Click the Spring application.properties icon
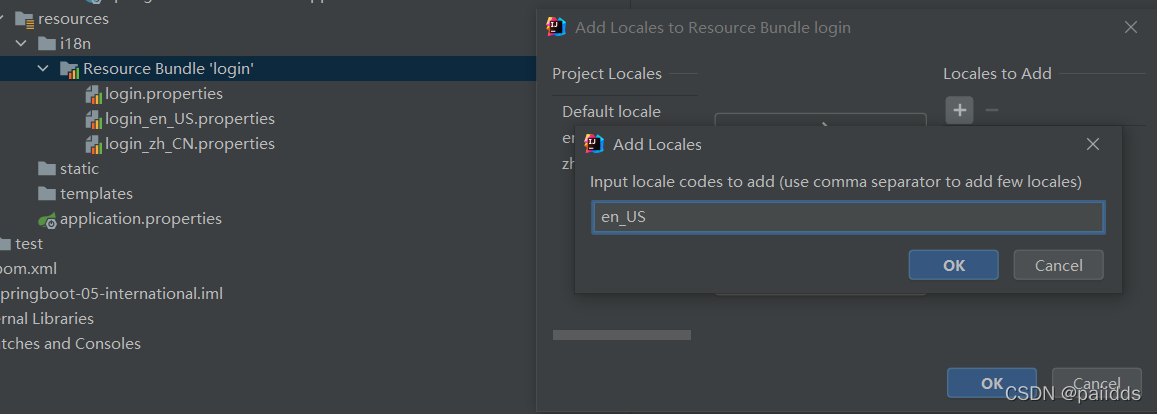The image size is (1157, 414). 48,219
